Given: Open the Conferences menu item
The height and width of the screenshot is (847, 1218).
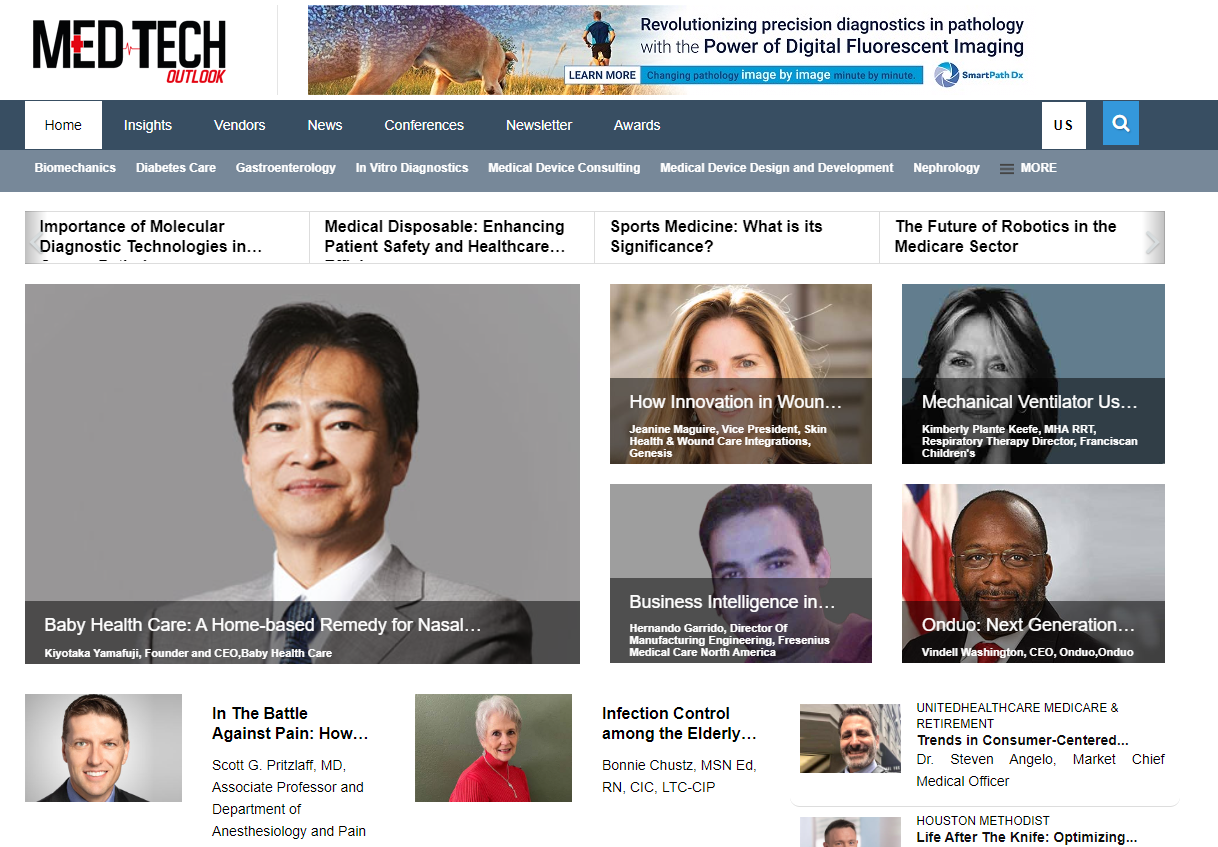Looking at the screenshot, I should pyautogui.click(x=424, y=125).
